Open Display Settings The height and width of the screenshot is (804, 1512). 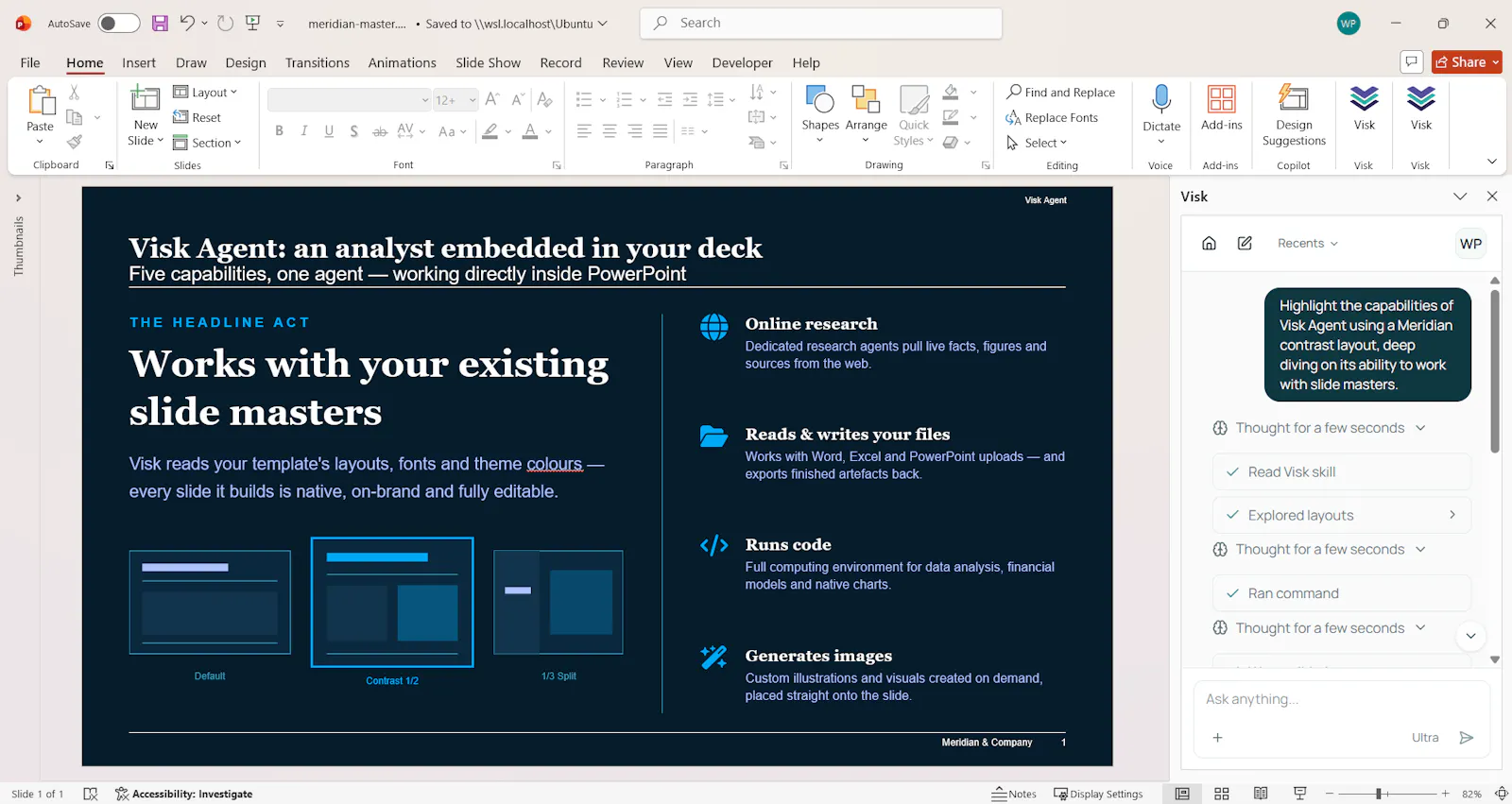coord(1098,794)
